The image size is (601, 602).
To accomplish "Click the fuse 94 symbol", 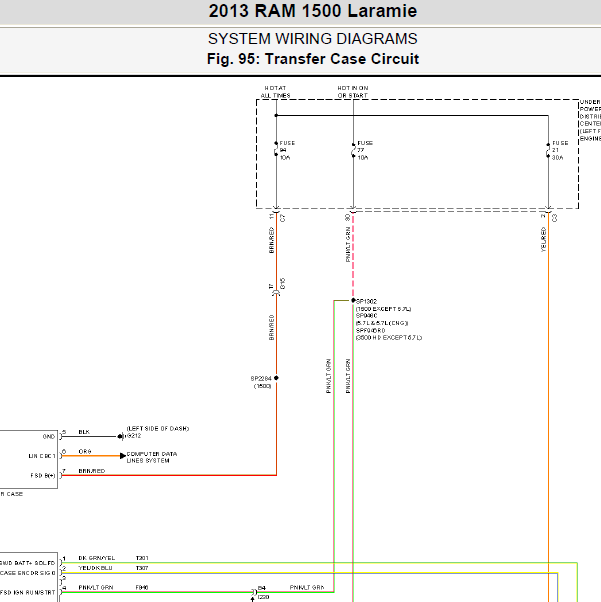I will pos(276,149).
